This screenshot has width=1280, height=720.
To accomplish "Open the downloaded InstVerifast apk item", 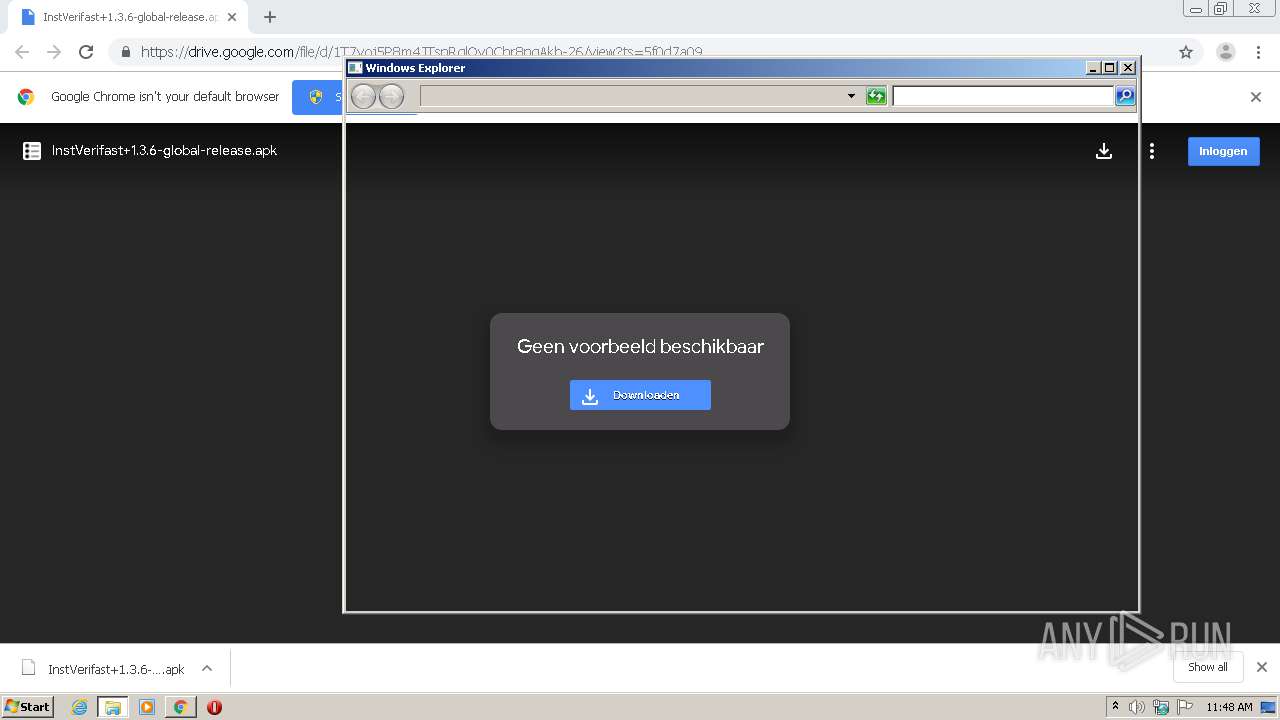I will (103, 669).
